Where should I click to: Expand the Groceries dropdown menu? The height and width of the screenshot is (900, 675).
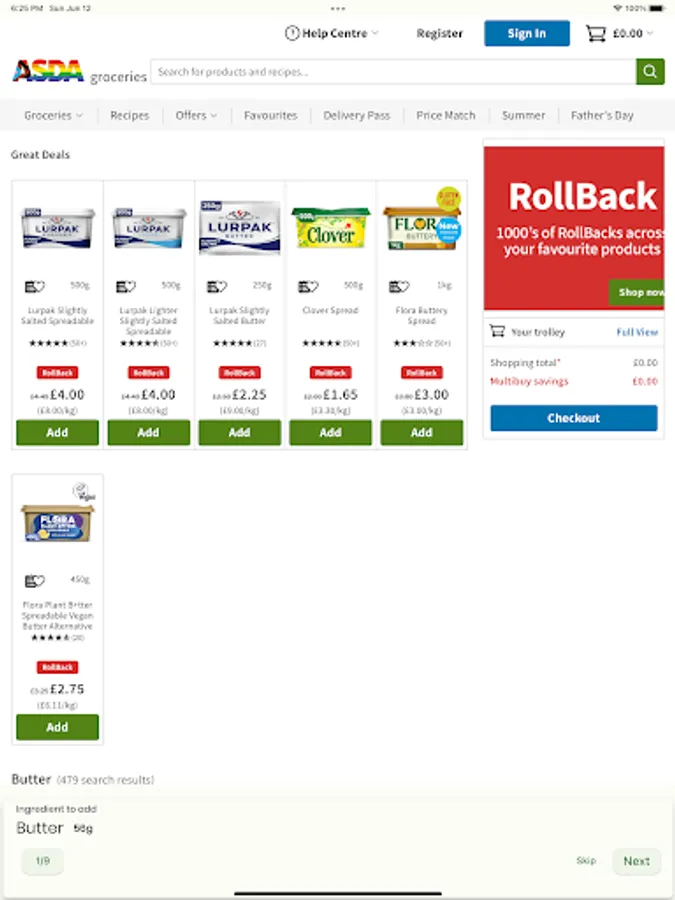click(x=53, y=115)
